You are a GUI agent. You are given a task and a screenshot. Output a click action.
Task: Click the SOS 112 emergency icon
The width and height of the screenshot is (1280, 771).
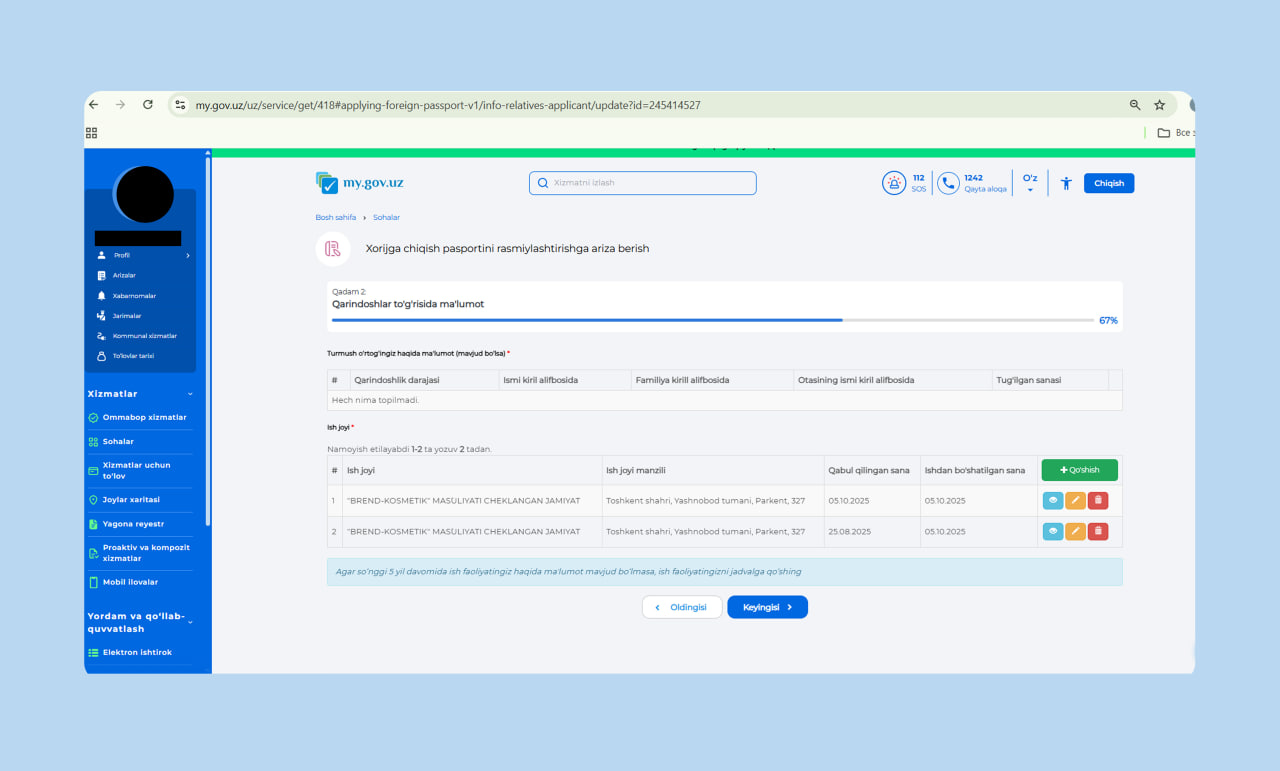point(893,183)
